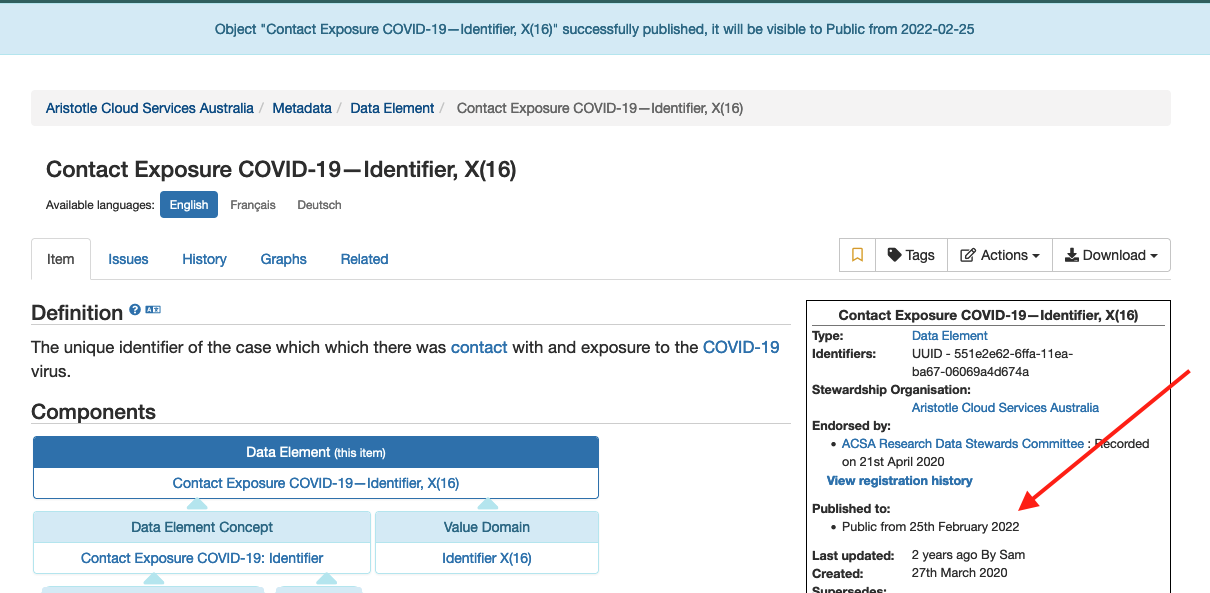
Task: Click the Data Element breadcrumb link
Action: 392,108
